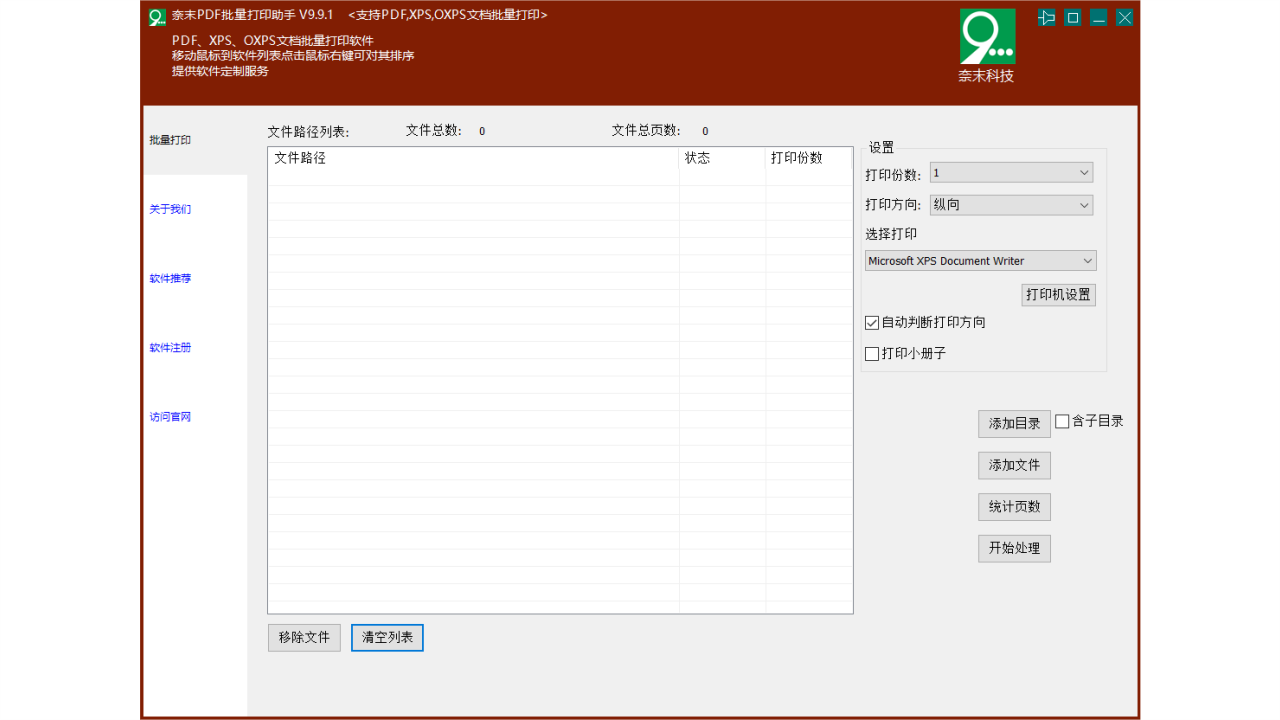Click the 清空列表 button
This screenshot has height=720, width=1280.
(387, 638)
